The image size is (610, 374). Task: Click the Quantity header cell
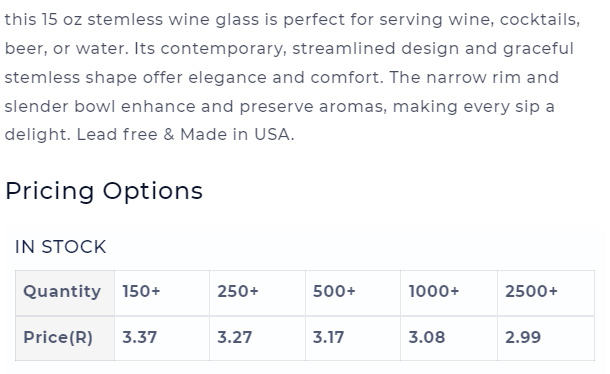65,293
